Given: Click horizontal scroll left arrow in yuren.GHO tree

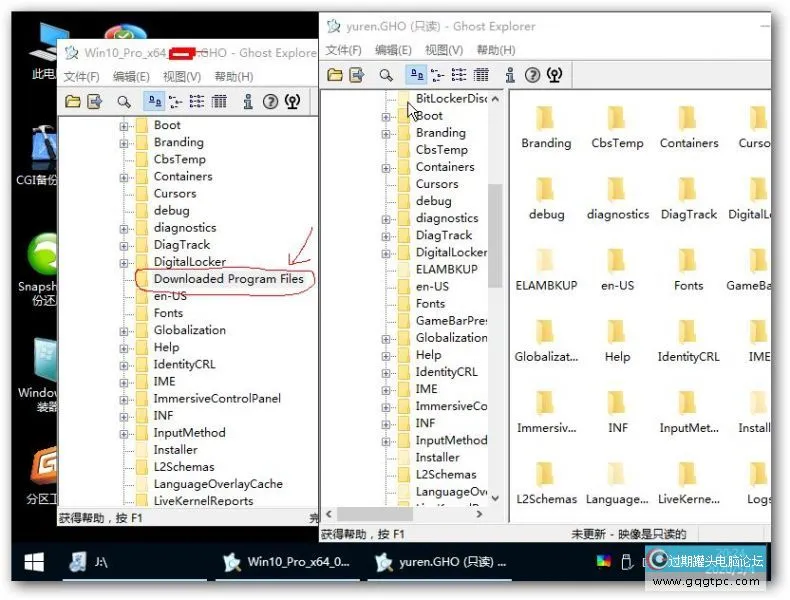Looking at the screenshot, I should tap(329, 514).
